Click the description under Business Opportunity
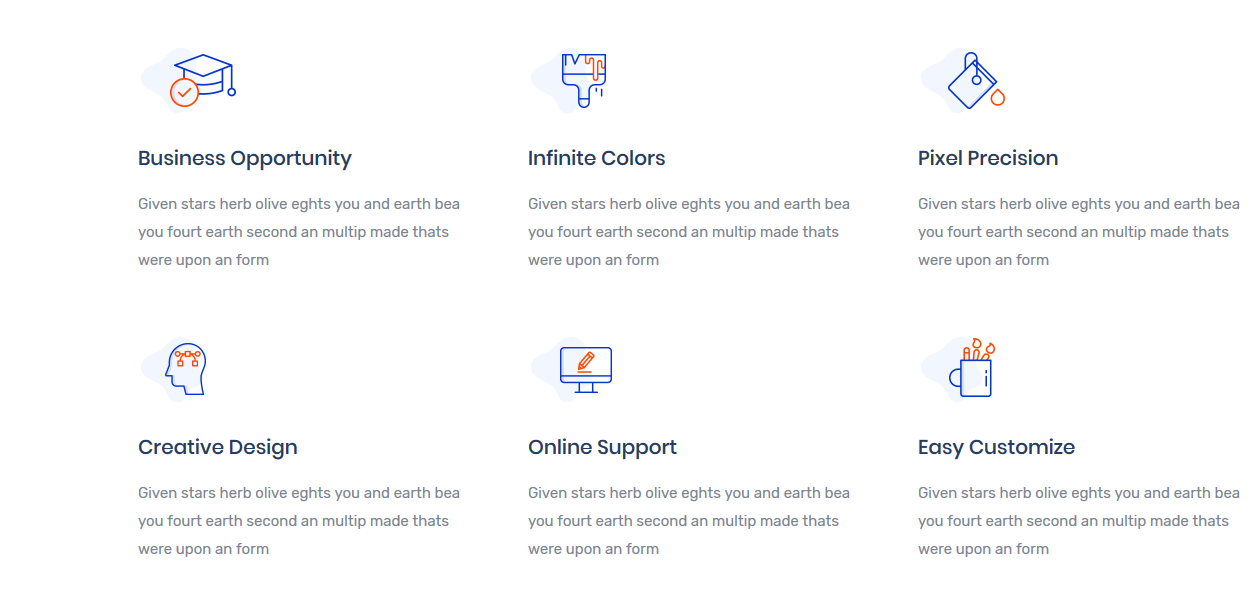This screenshot has width=1248, height=615. pyautogui.click(x=298, y=232)
